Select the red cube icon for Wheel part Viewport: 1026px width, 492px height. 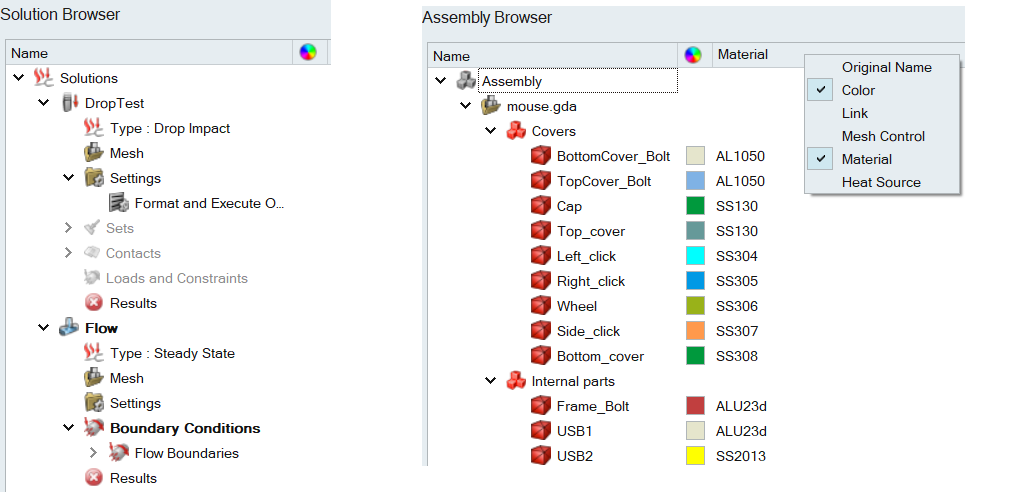click(541, 306)
